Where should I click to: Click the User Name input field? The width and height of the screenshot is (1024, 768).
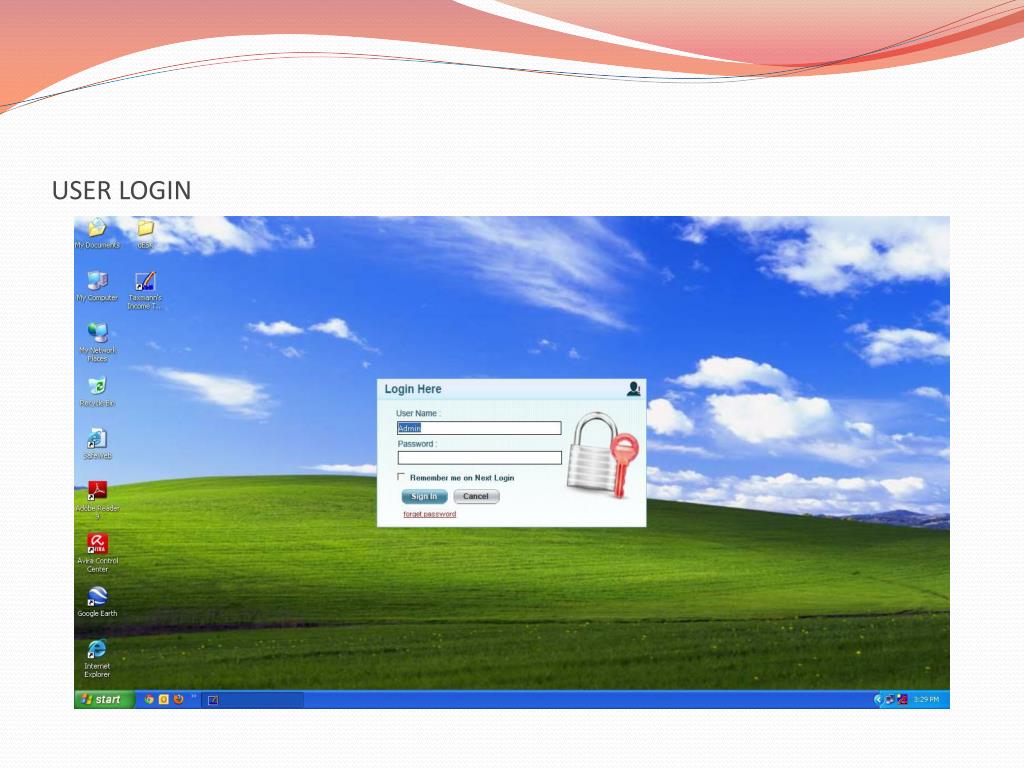pos(479,428)
